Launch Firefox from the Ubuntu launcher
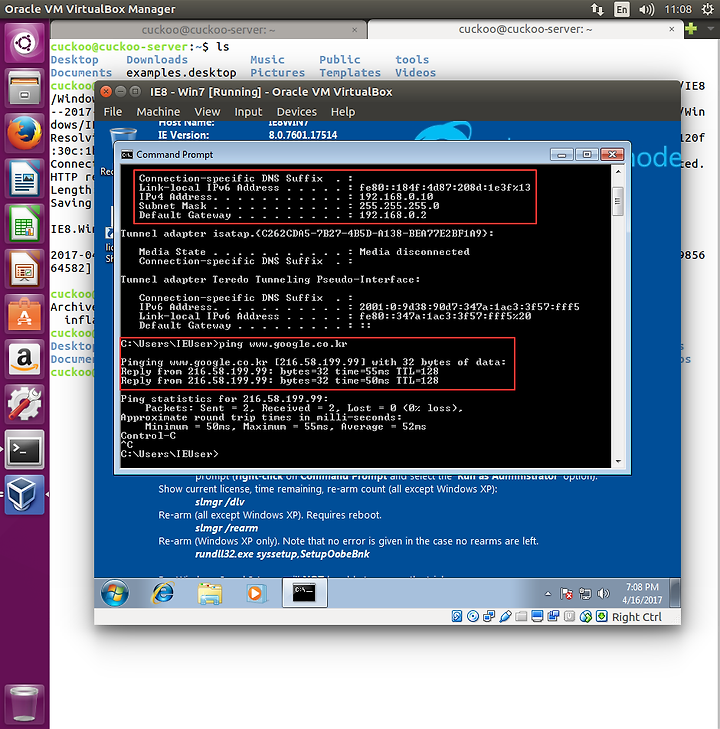 click(x=24, y=133)
